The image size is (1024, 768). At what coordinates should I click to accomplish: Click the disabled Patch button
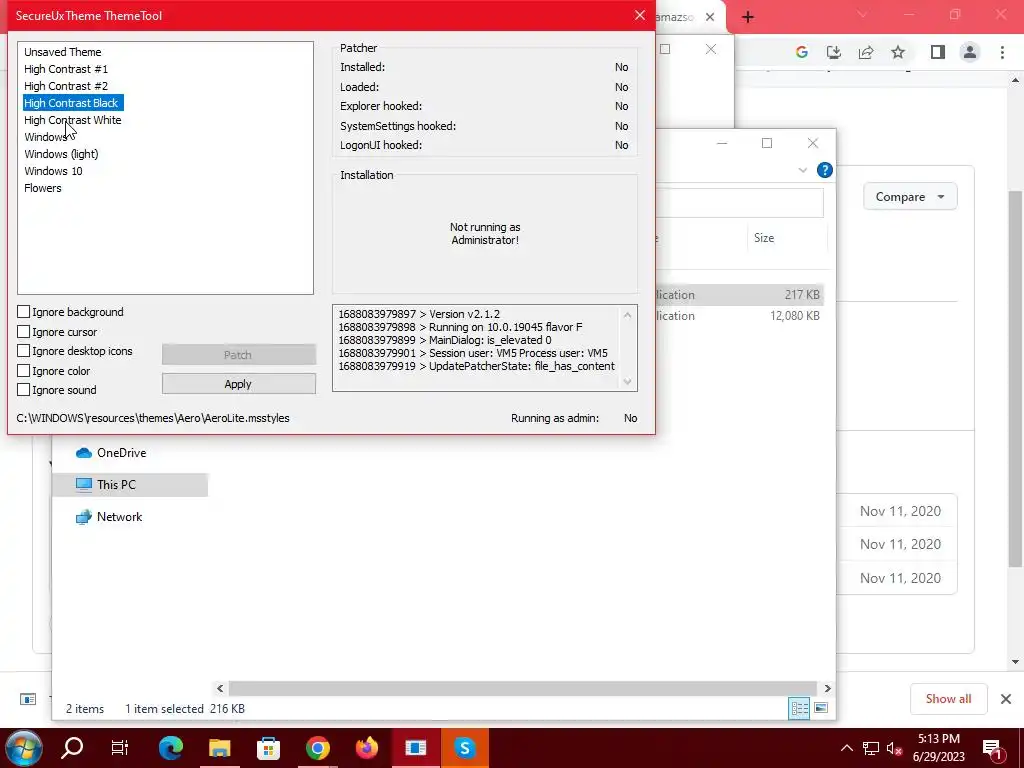[238, 355]
